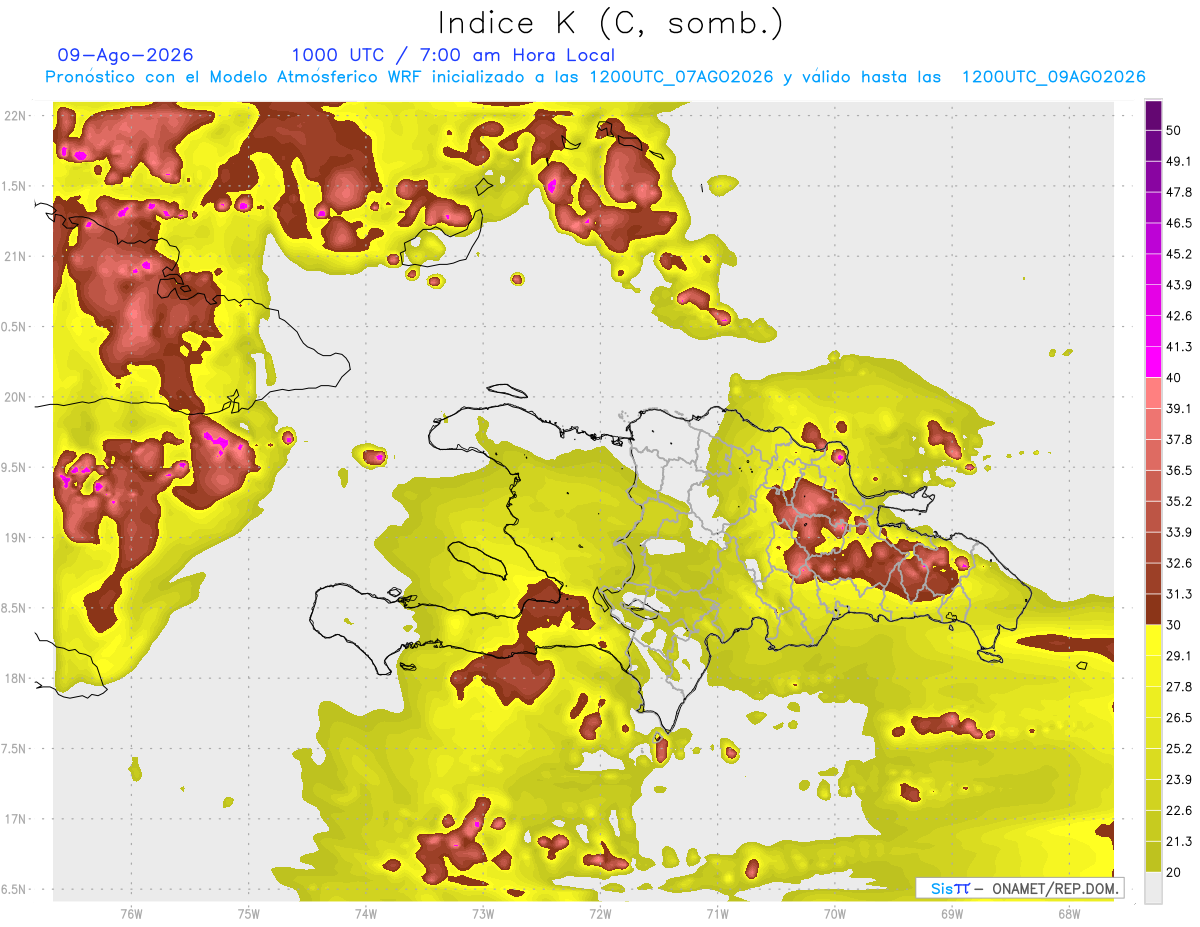Click the colorbar value 30
This screenshot has width=1200, height=927.
point(1174,625)
